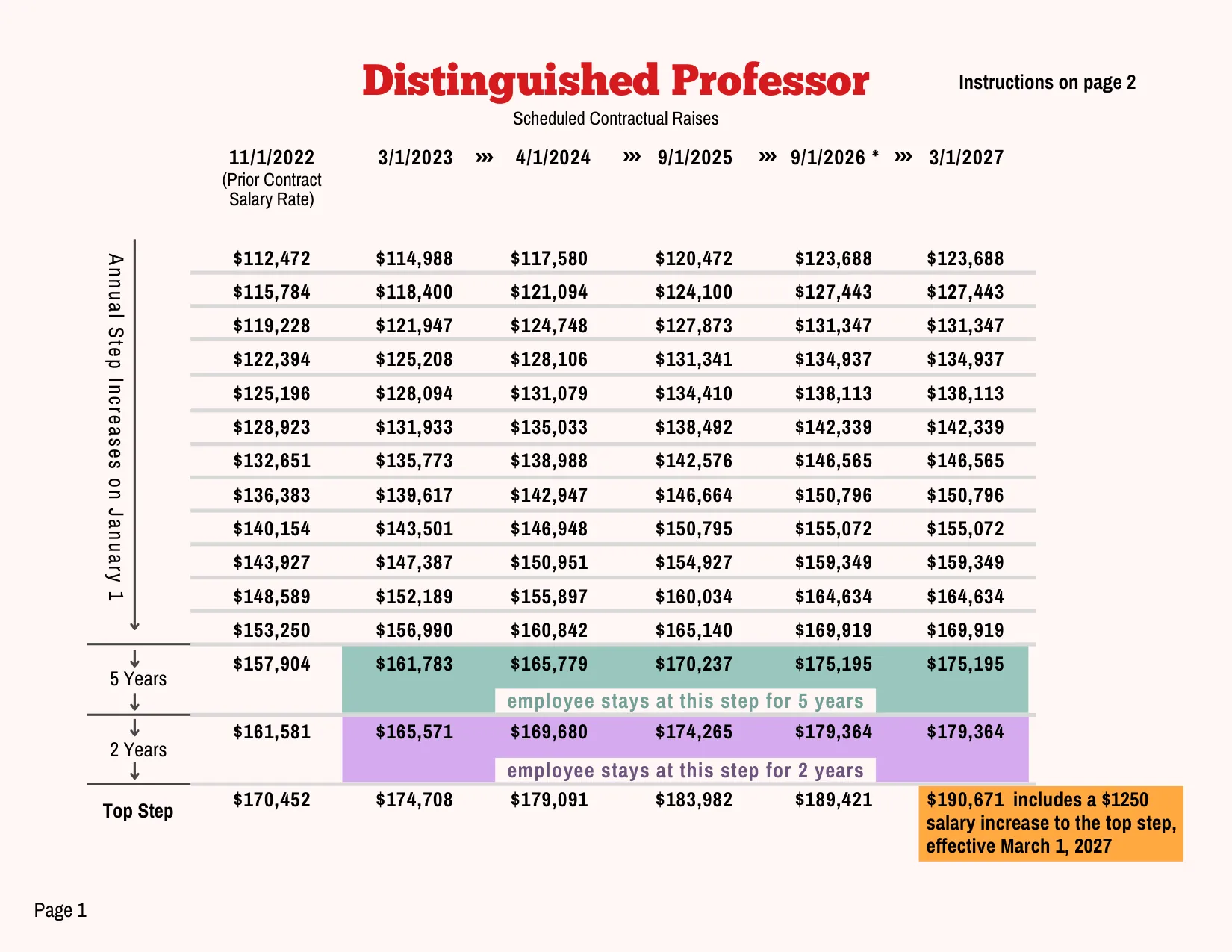Click cell value $138,988
Screen dimensions: 1232x952
[x=550, y=461]
